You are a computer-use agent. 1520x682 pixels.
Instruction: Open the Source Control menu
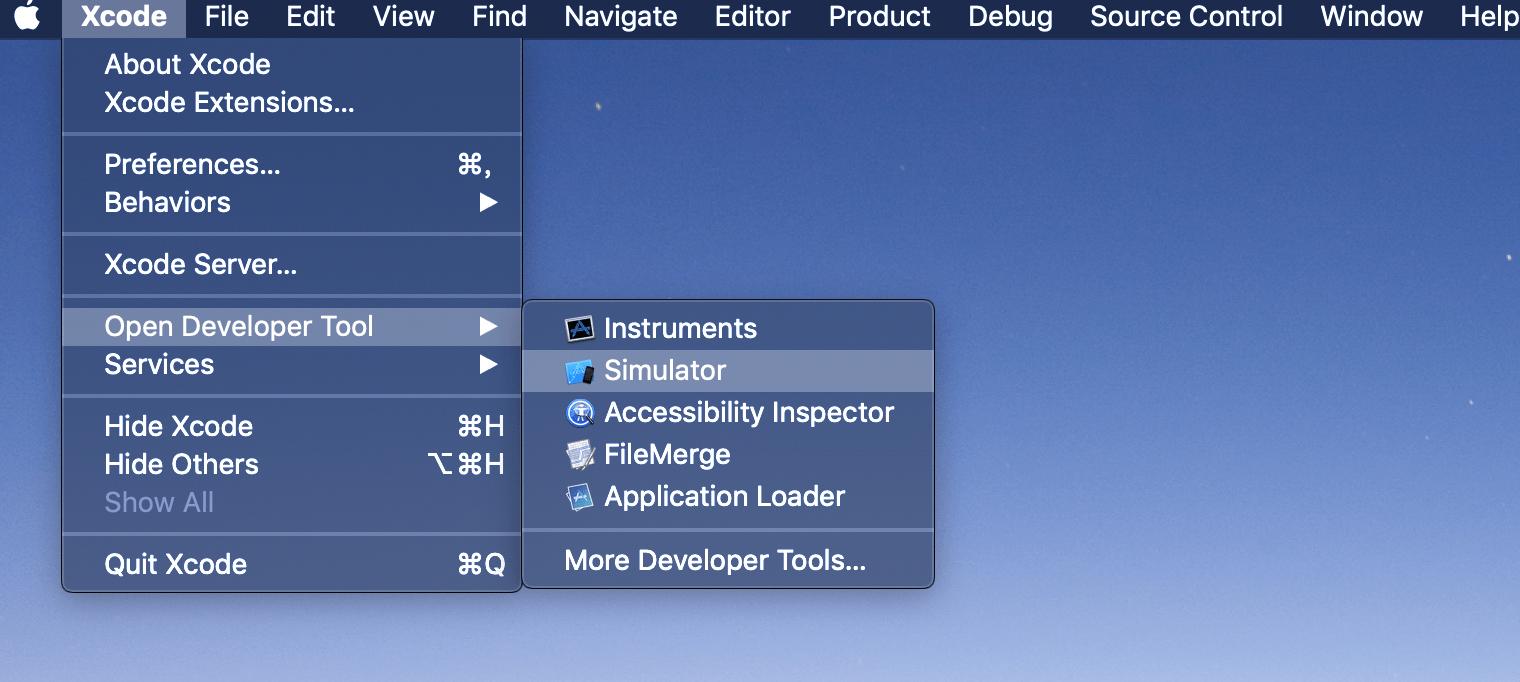pos(1186,17)
